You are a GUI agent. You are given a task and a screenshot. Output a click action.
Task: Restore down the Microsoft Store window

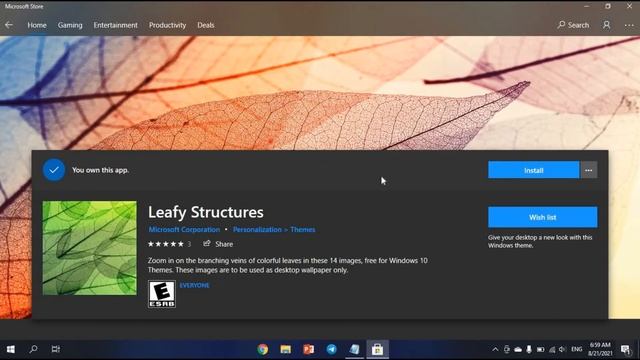tap(608, 6)
